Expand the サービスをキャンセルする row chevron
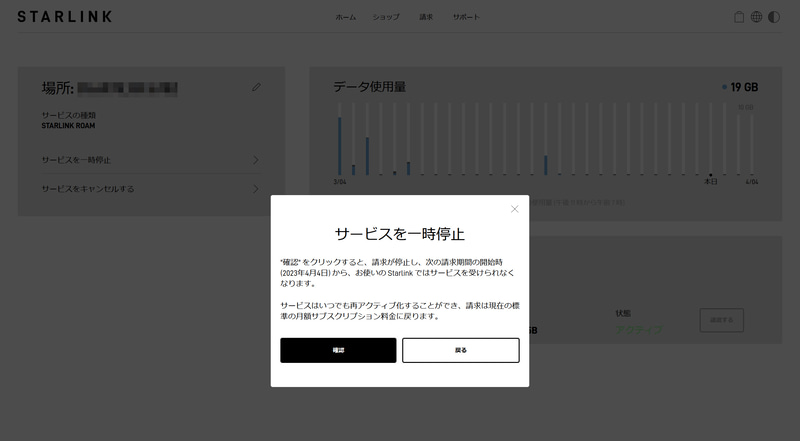800x441 pixels. (x=256, y=189)
